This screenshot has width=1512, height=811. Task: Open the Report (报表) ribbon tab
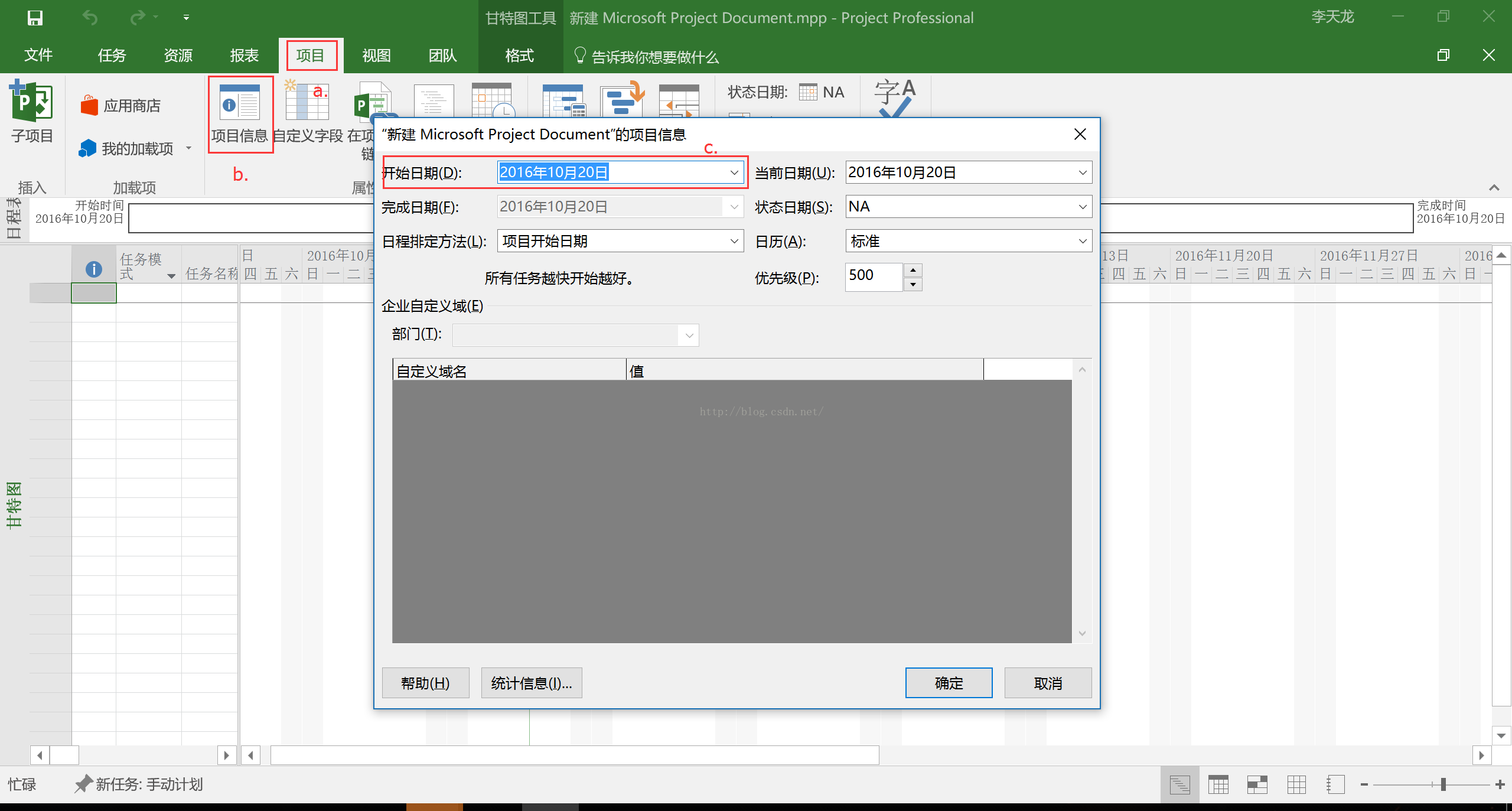pyautogui.click(x=244, y=56)
